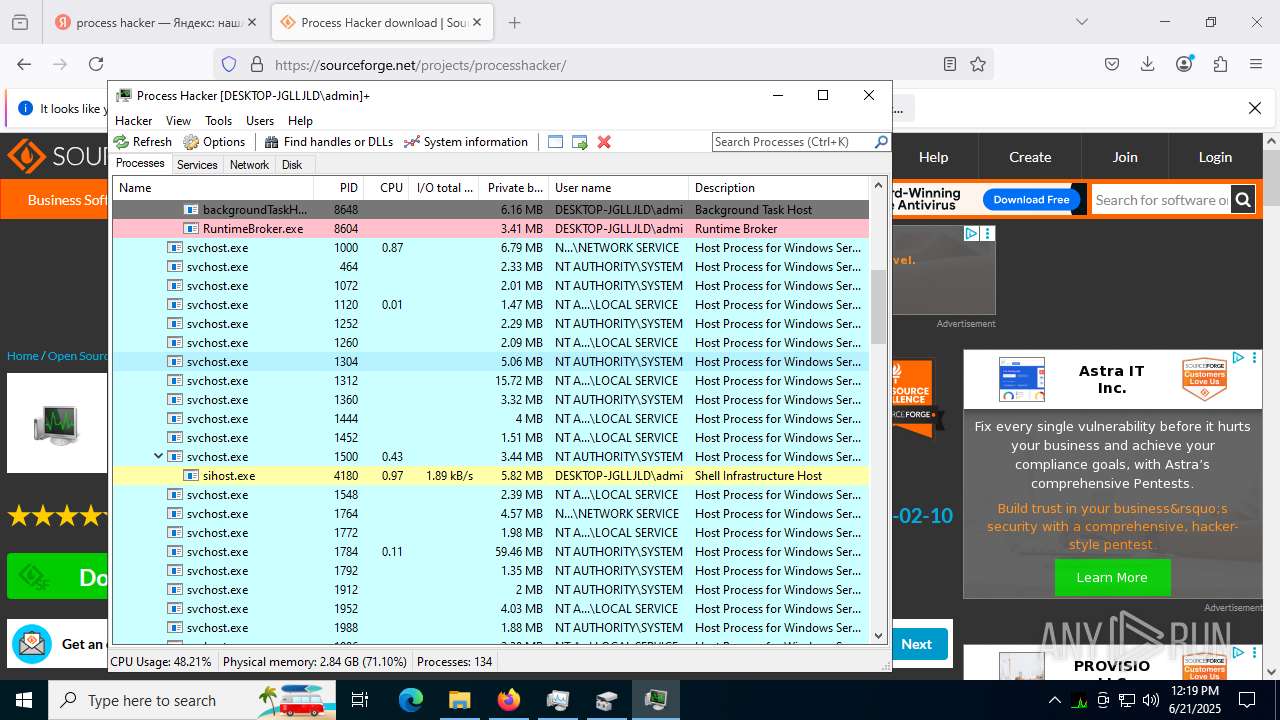Select the backgroundTaskHost process row
1280x720 pixels.
(x=490, y=210)
